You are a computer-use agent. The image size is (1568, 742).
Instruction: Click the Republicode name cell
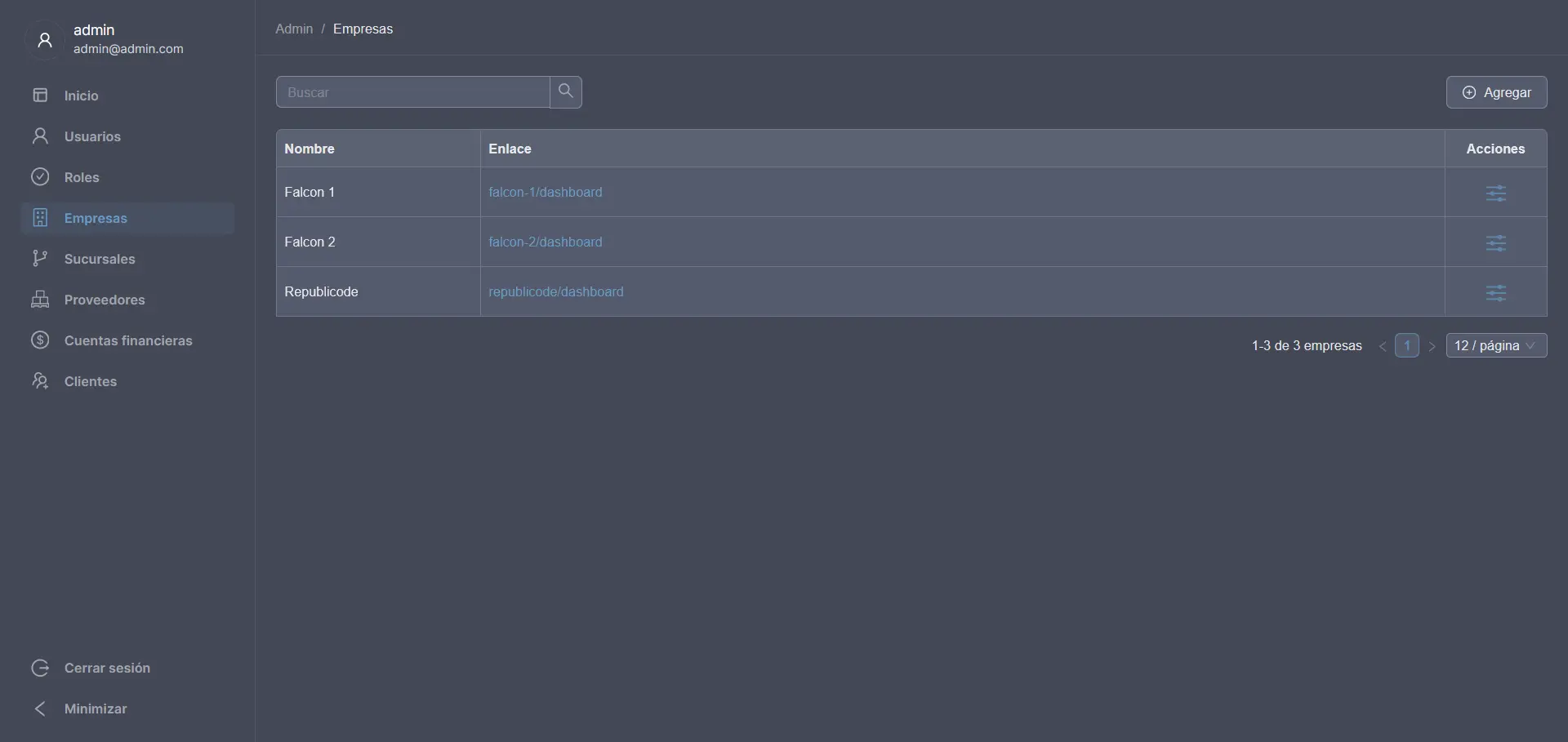(x=378, y=291)
